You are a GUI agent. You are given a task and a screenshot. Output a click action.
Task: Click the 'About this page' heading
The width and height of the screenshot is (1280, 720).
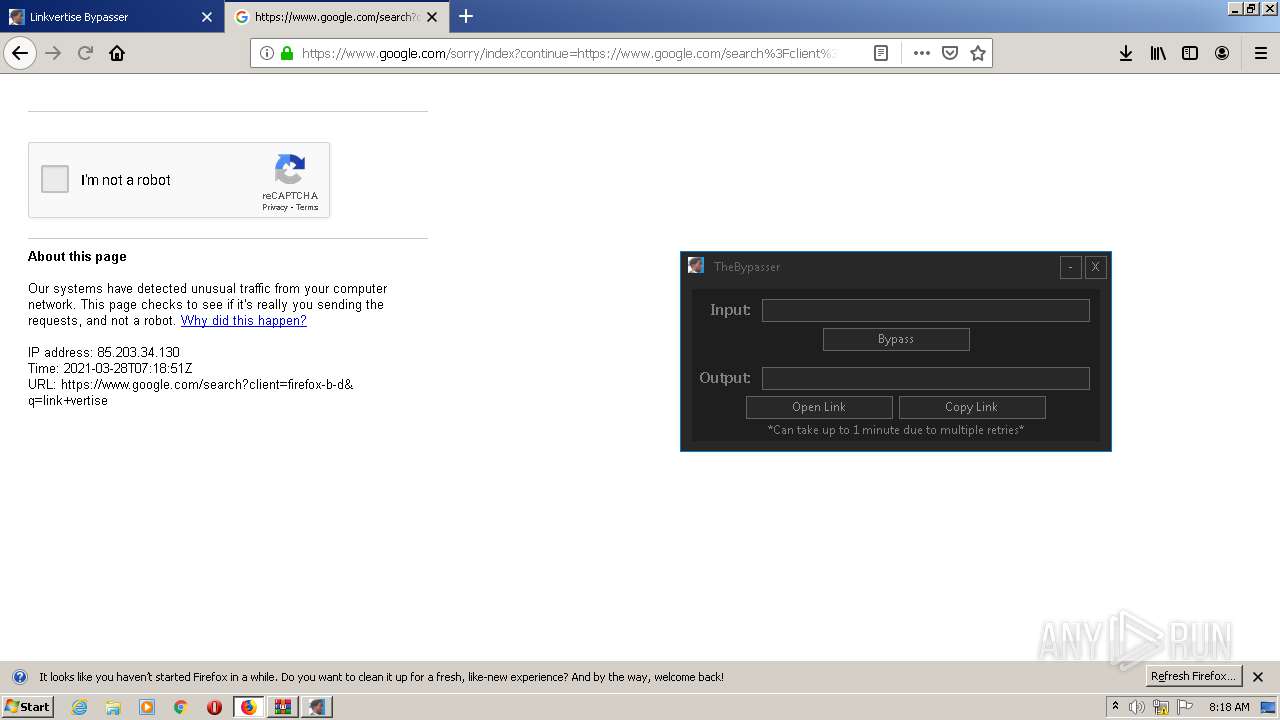coord(77,257)
